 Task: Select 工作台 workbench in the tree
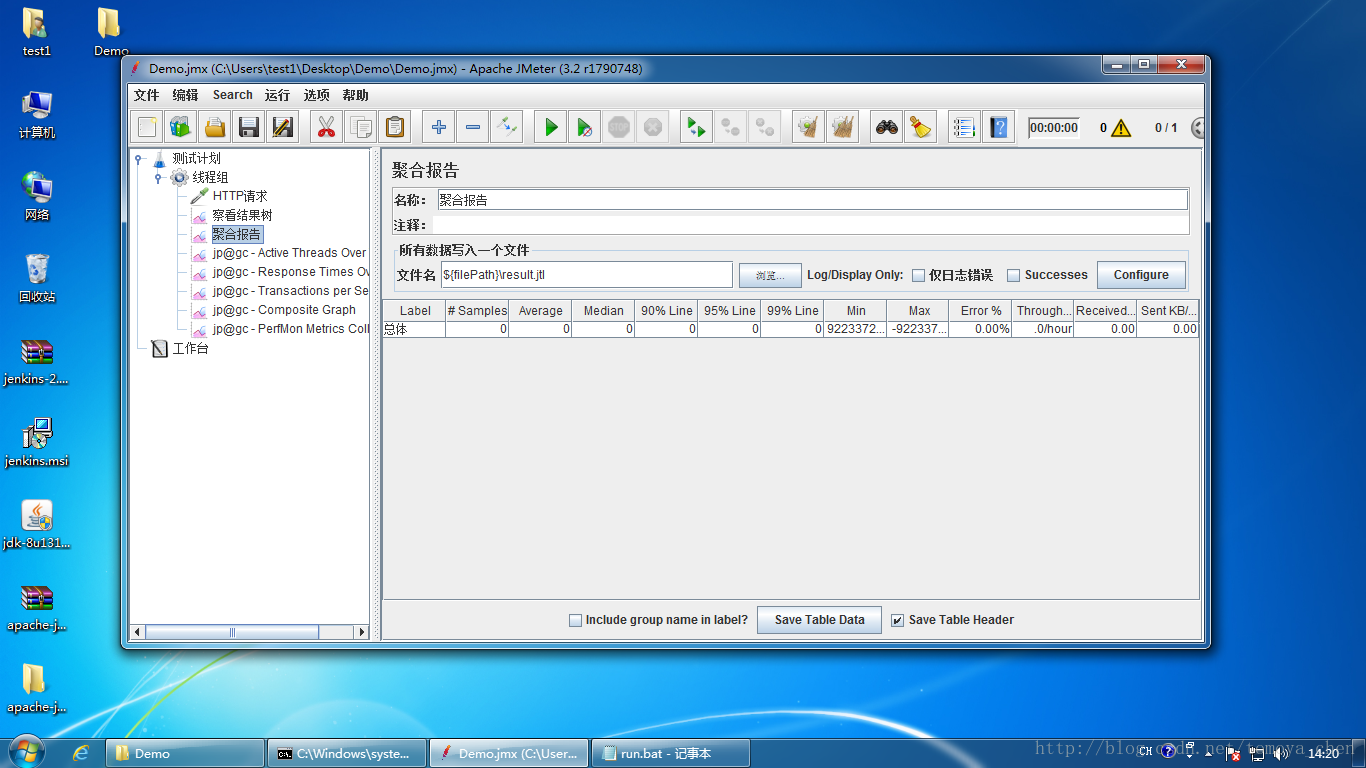[190, 349]
